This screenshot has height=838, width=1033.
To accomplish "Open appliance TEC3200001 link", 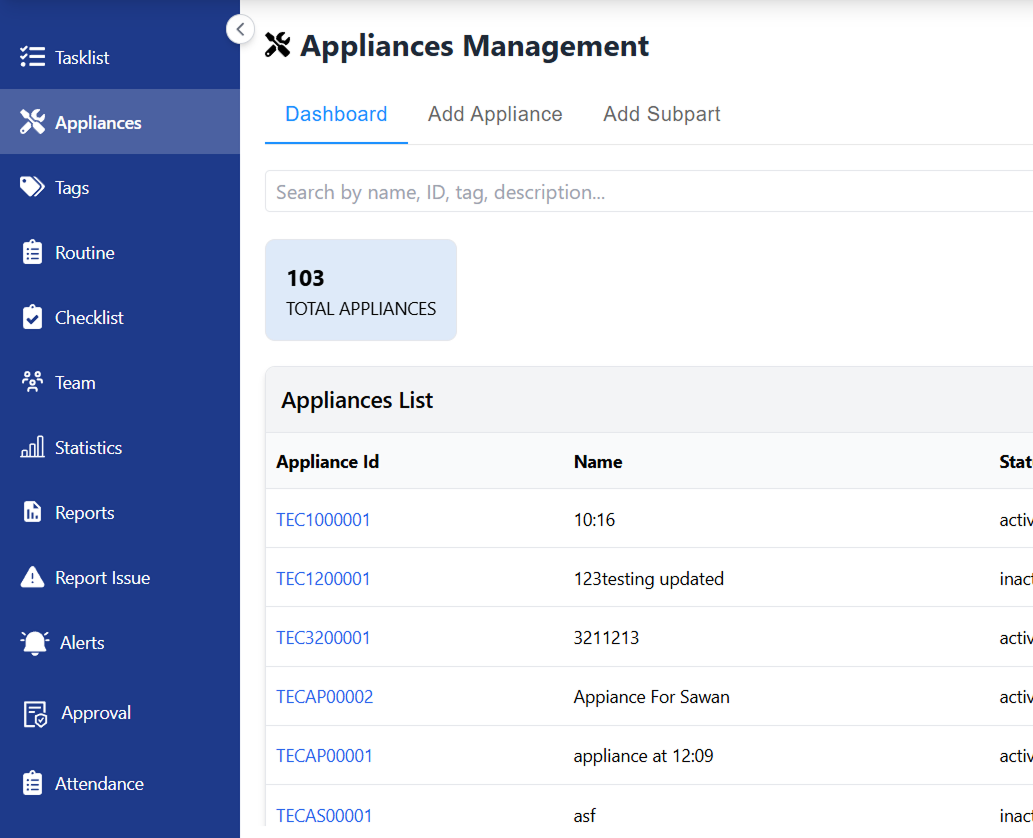I will click(x=323, y=638).
